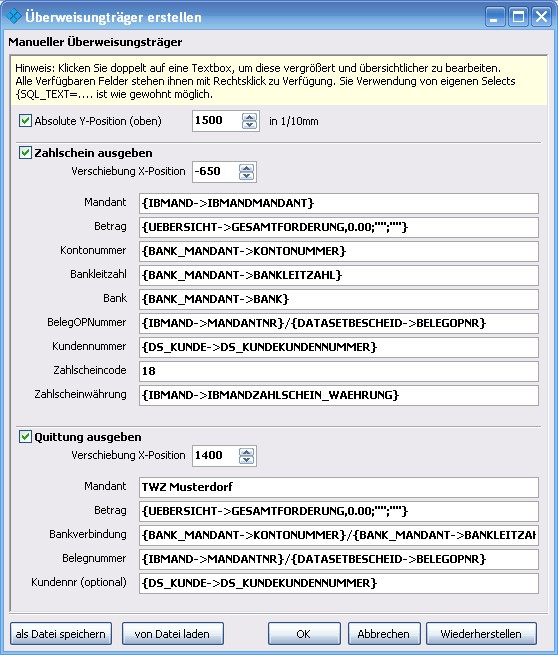Click the Bank text field
The height and width of the screenshot is (655, 558).
pyautogui.click(x=339, y=300)
